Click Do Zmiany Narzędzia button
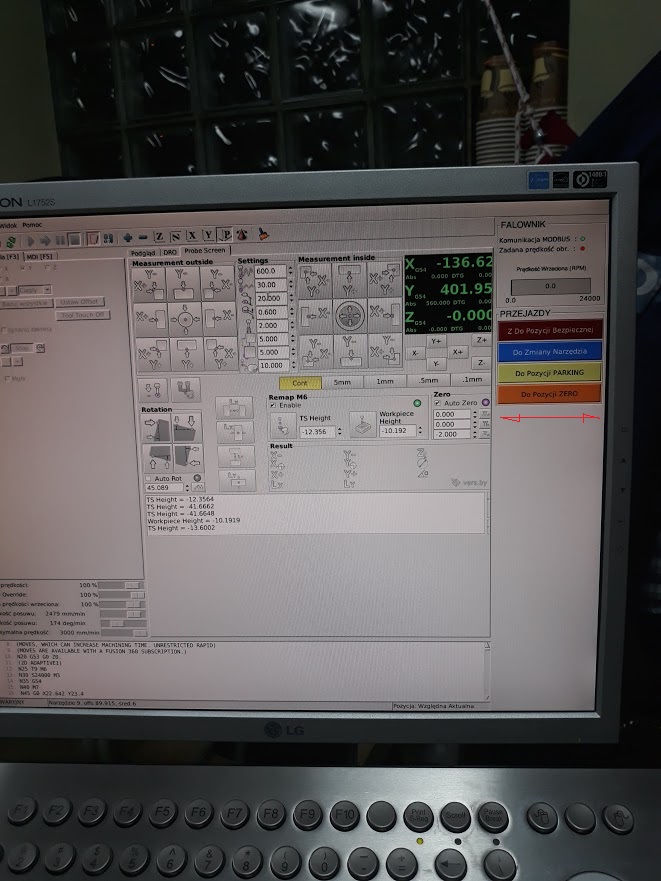The height and width of the screenshot is (881, 661). click(550, 352)
